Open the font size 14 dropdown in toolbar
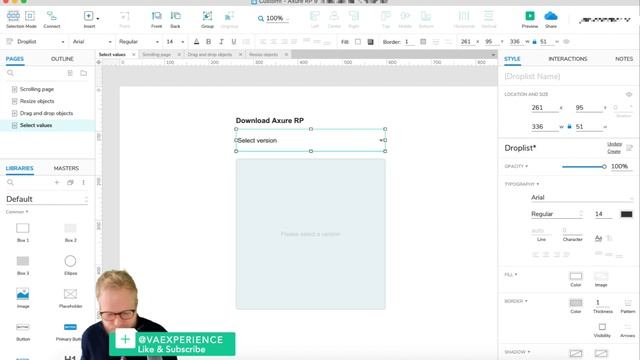Image resolution: width=640 pixels, height=360 pixels. point(175,42)
